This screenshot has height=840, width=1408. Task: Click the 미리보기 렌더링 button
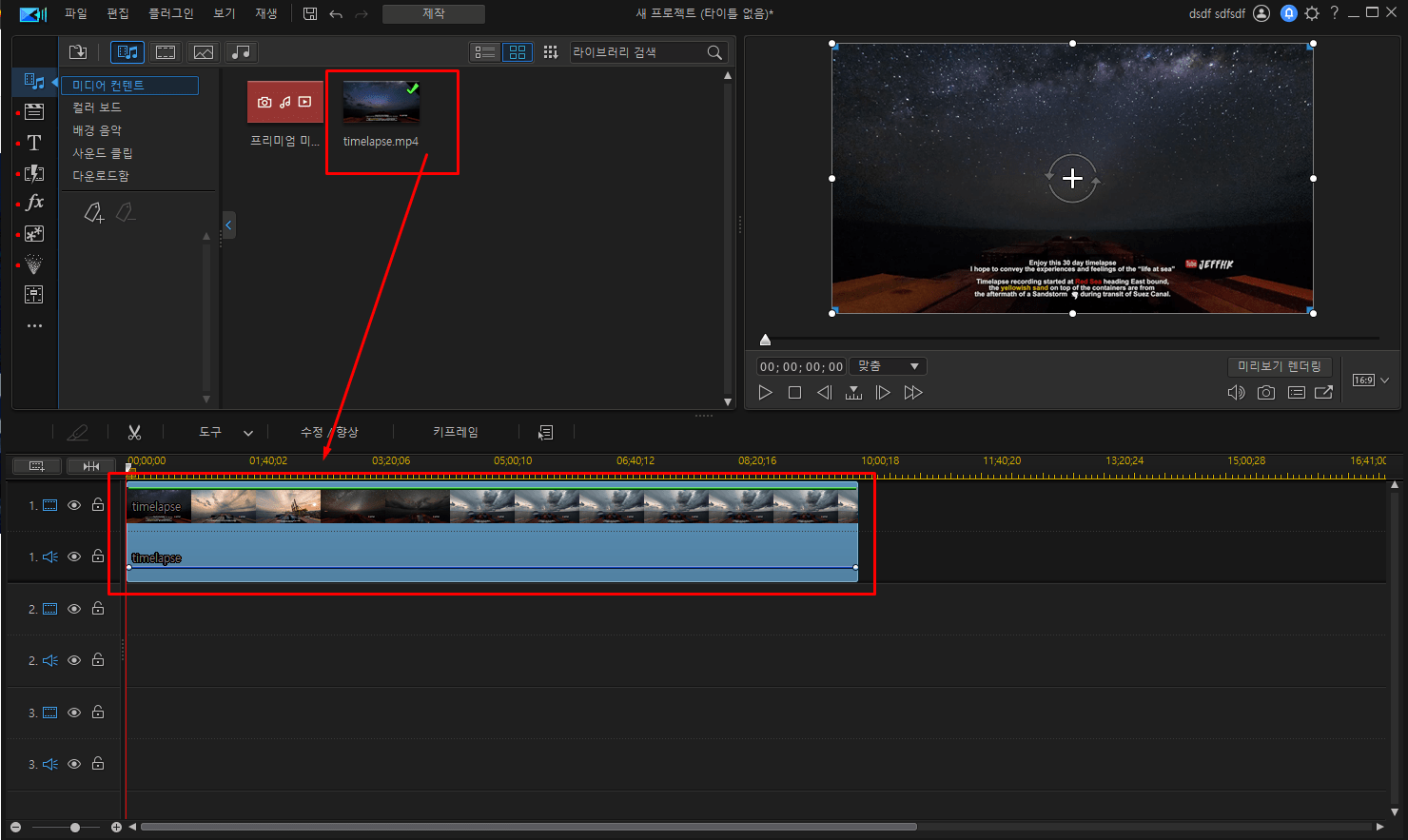coord(1280,366)
